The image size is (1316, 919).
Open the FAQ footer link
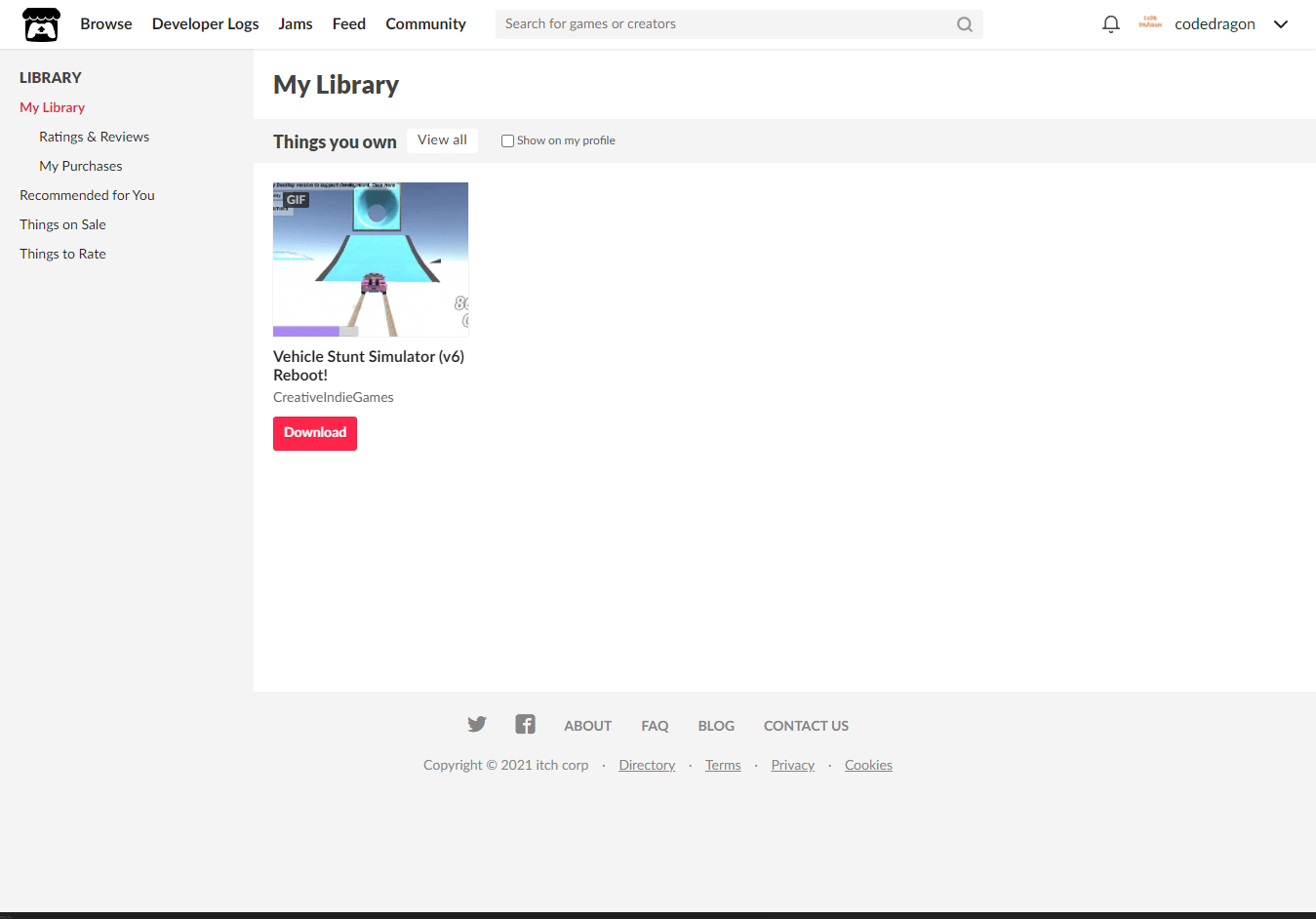tap(655, 726)
